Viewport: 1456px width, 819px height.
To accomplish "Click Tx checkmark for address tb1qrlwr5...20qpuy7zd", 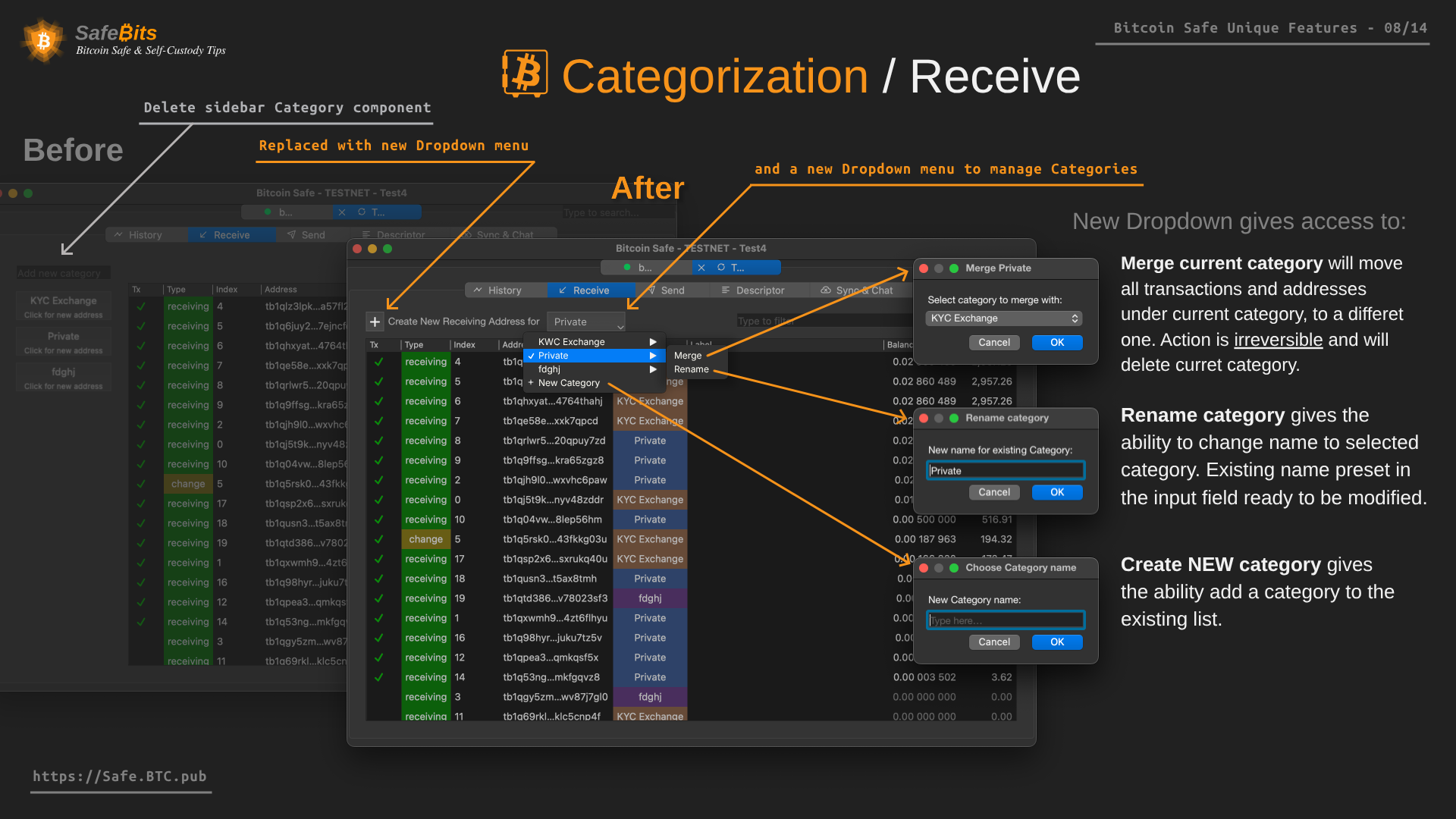I will point(378,441).
